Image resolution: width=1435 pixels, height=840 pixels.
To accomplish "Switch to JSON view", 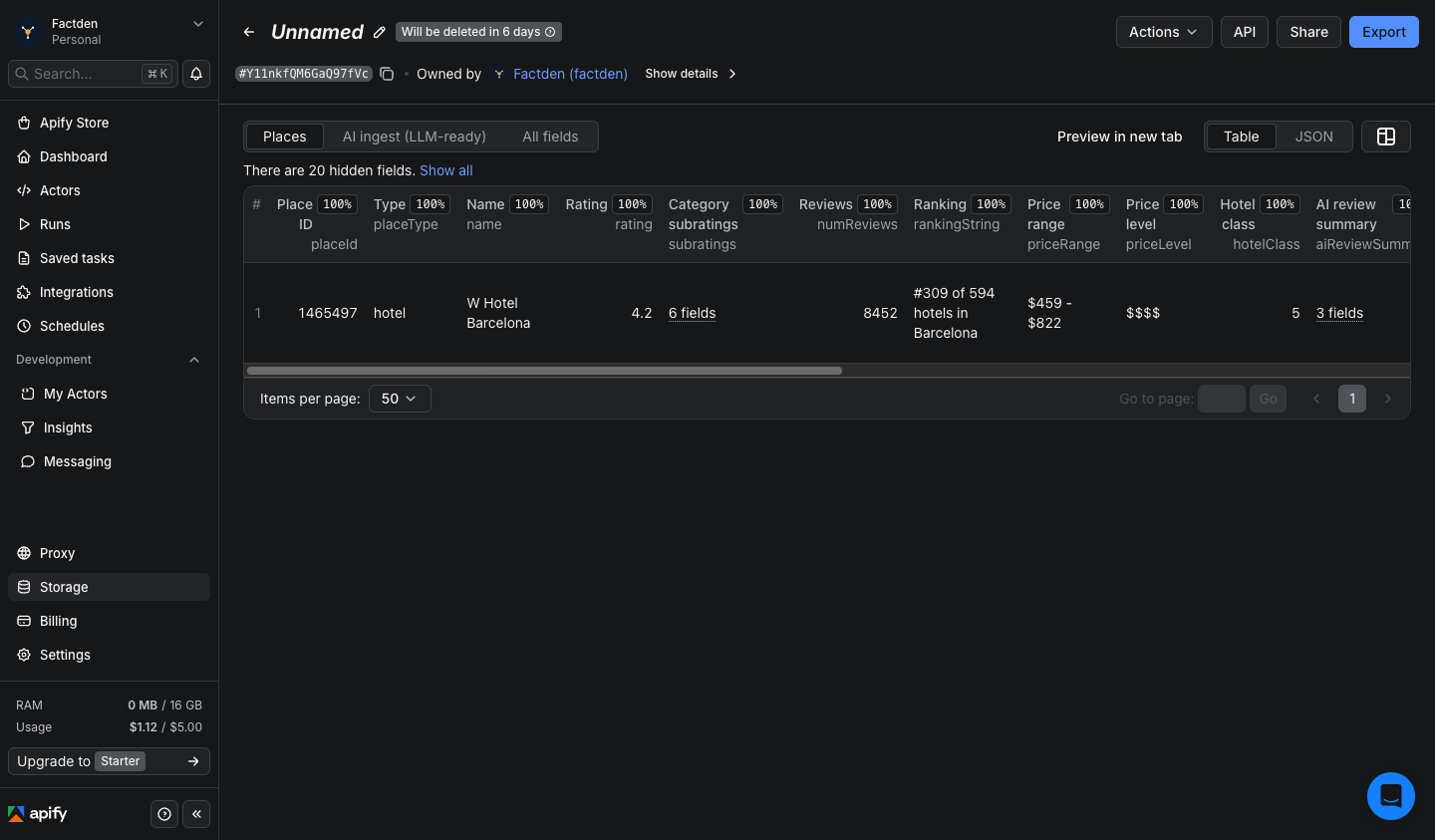I will coord(1313,137).
